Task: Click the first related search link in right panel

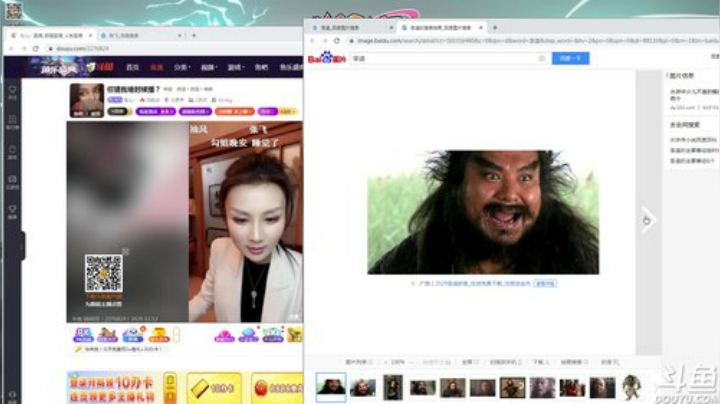Action: 693,140
